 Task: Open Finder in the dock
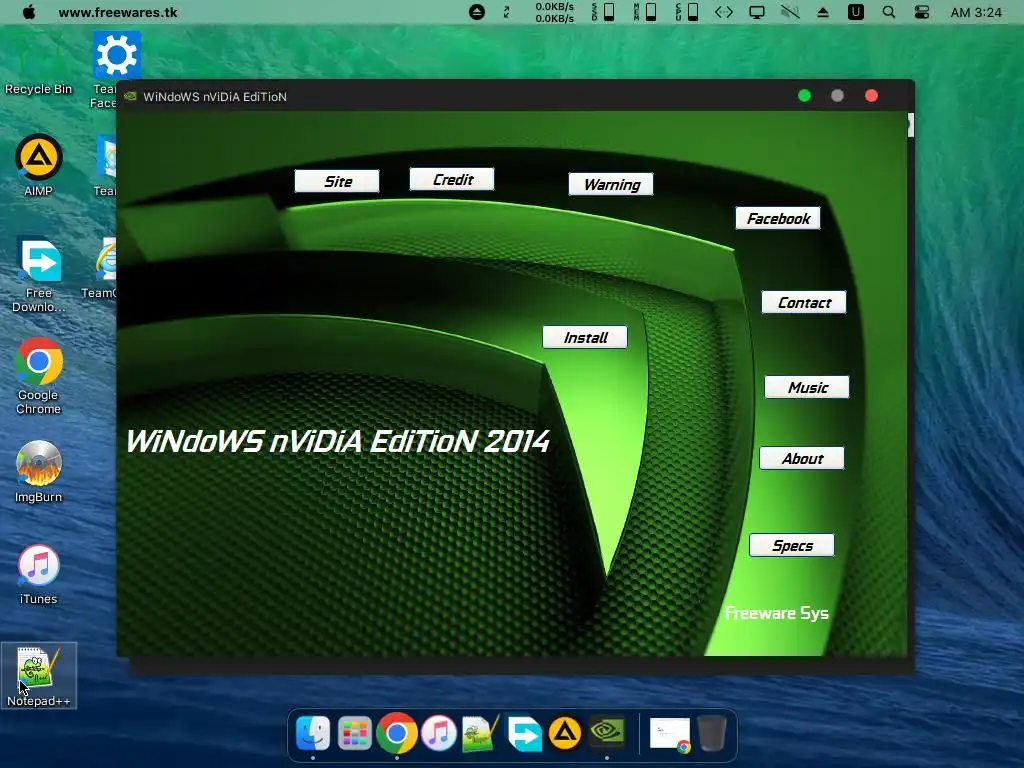click(313, 733)
